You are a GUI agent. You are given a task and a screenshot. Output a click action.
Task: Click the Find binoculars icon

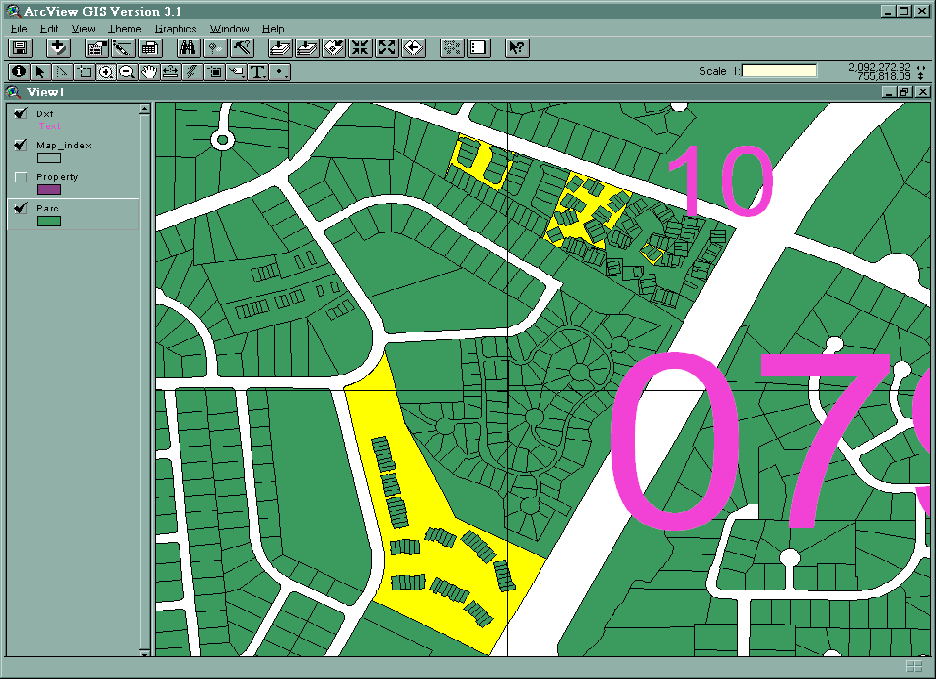coord(188,48)
